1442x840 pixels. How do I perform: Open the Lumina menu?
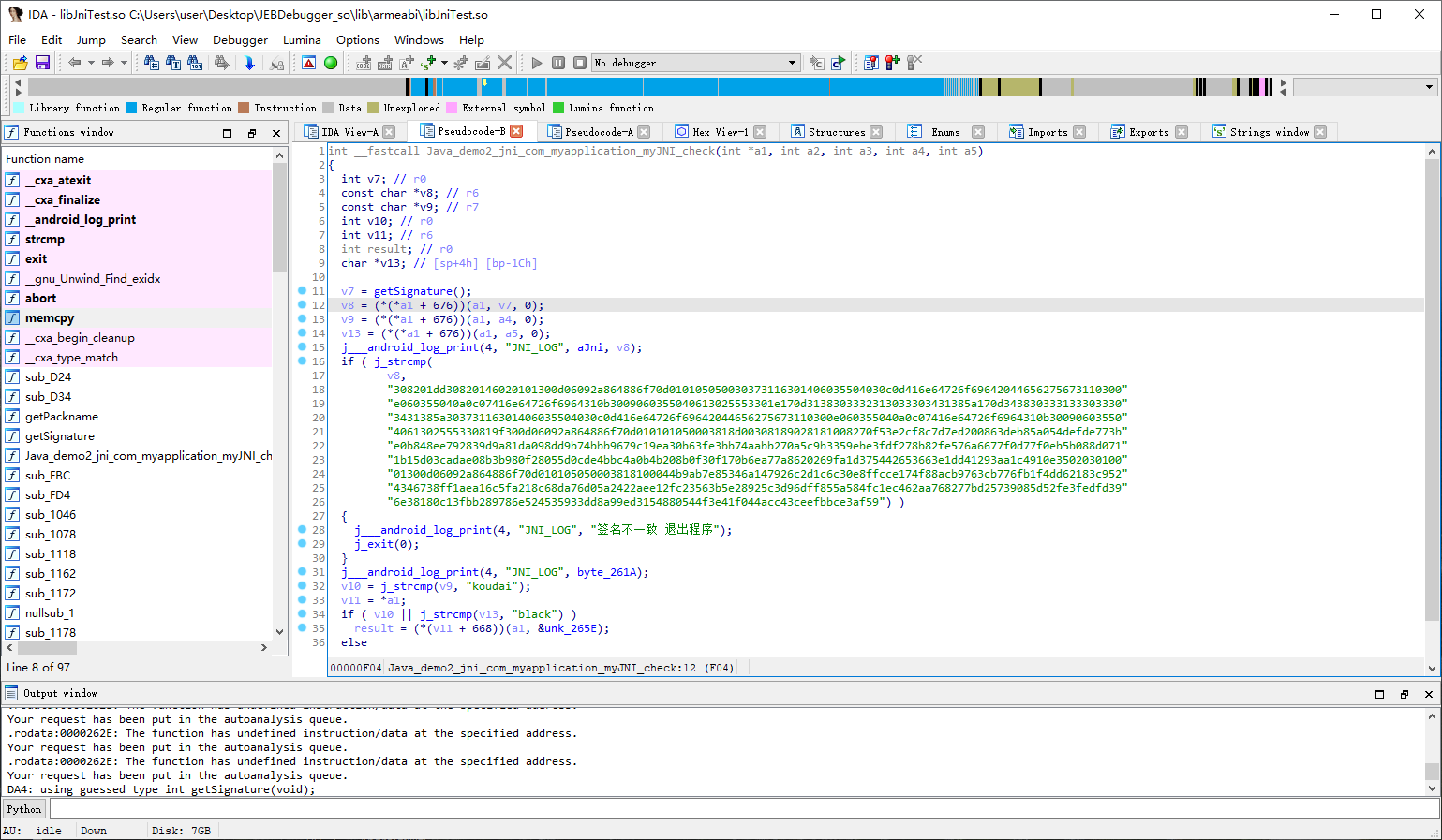coord(302,40)
